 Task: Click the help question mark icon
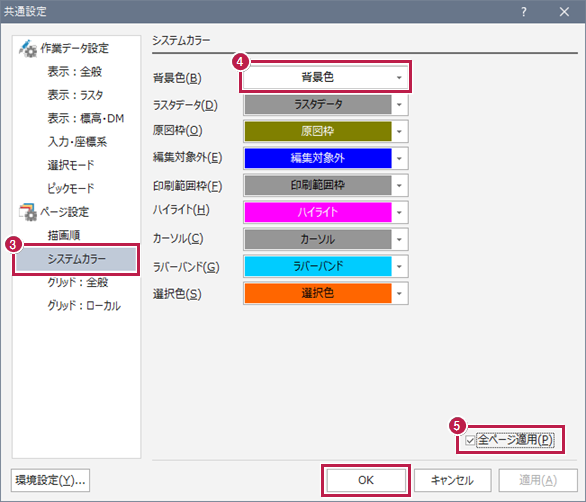tap(524, 12)
